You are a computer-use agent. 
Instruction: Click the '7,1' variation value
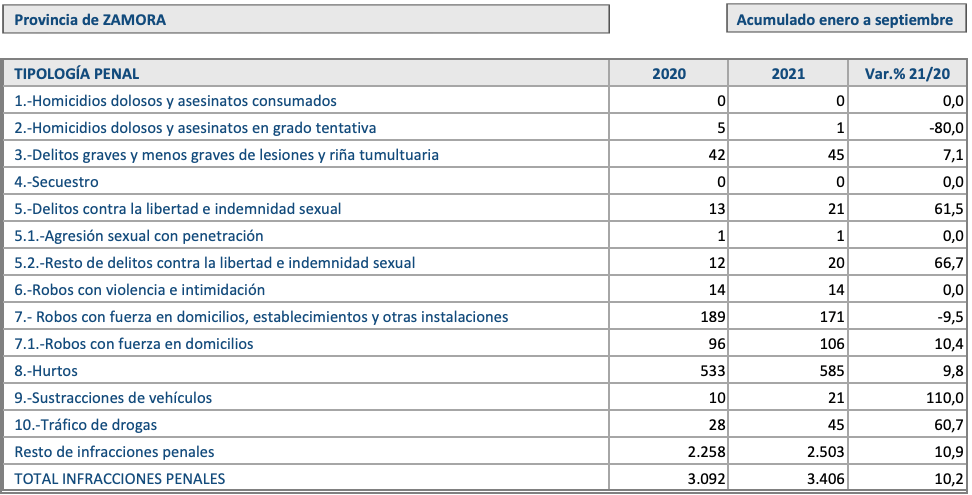(x=952, y=154)
